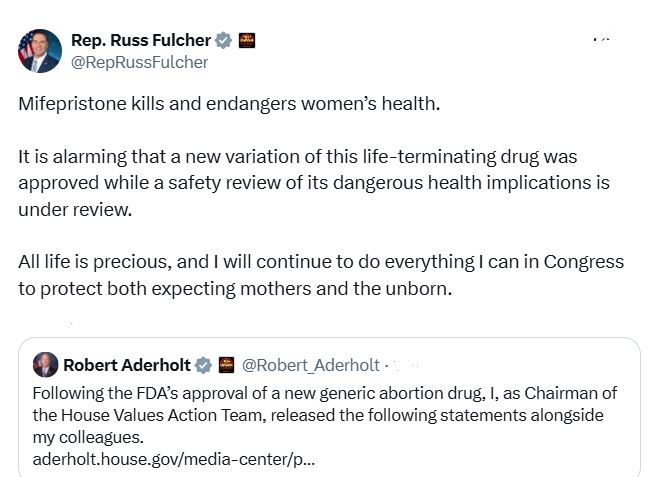Open Rep. Russ Fulcher's profile picture
Image resolution: width=656 pixels, height=477 pixels.
coord(39,50)
